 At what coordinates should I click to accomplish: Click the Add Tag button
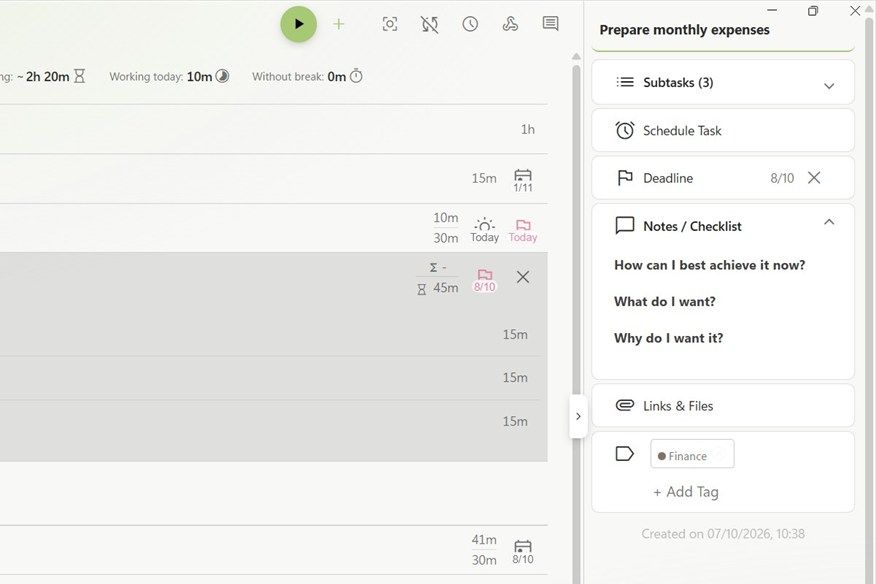coord(685,492)
